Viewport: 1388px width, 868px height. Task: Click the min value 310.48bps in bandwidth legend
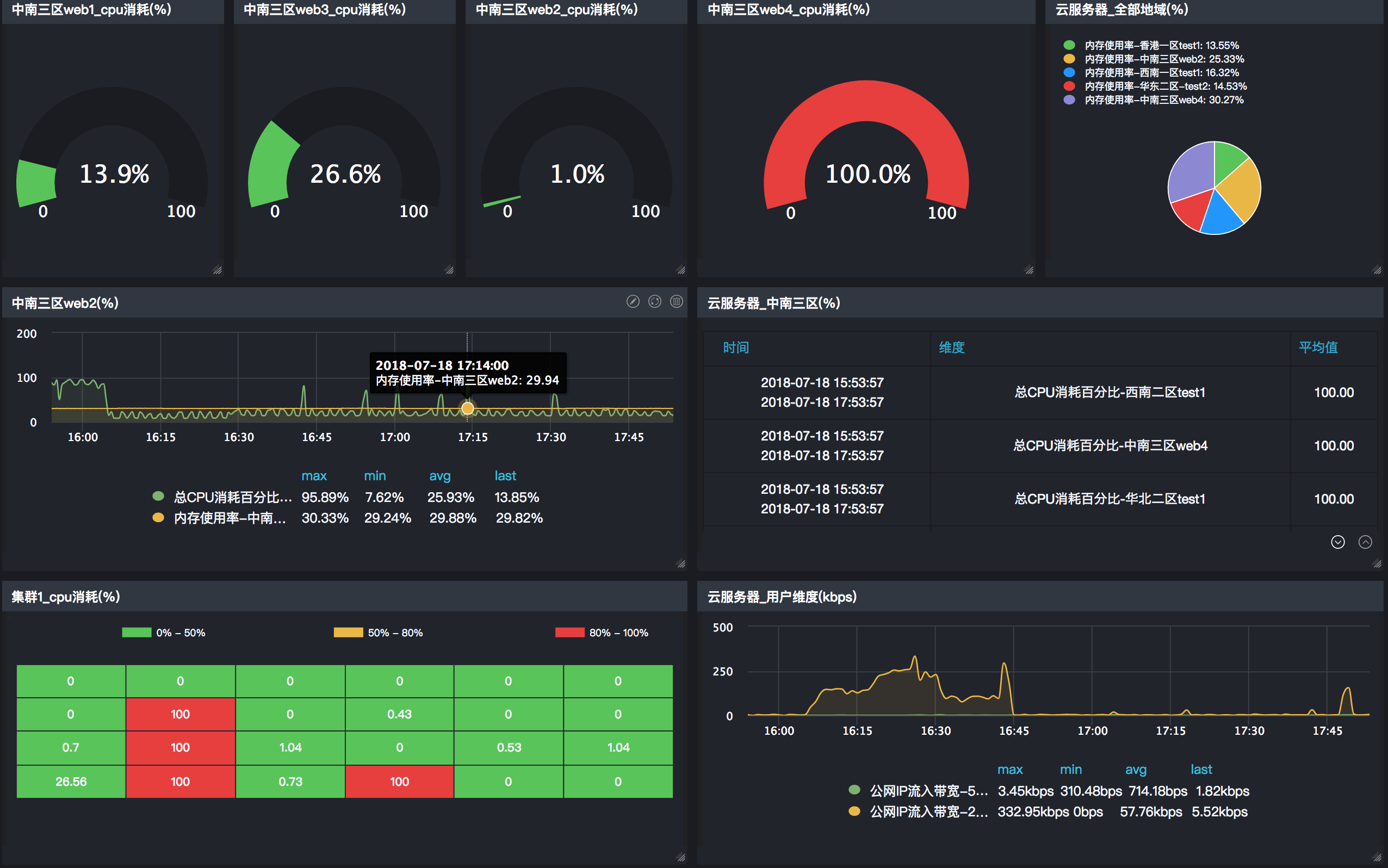[1090, 791]
